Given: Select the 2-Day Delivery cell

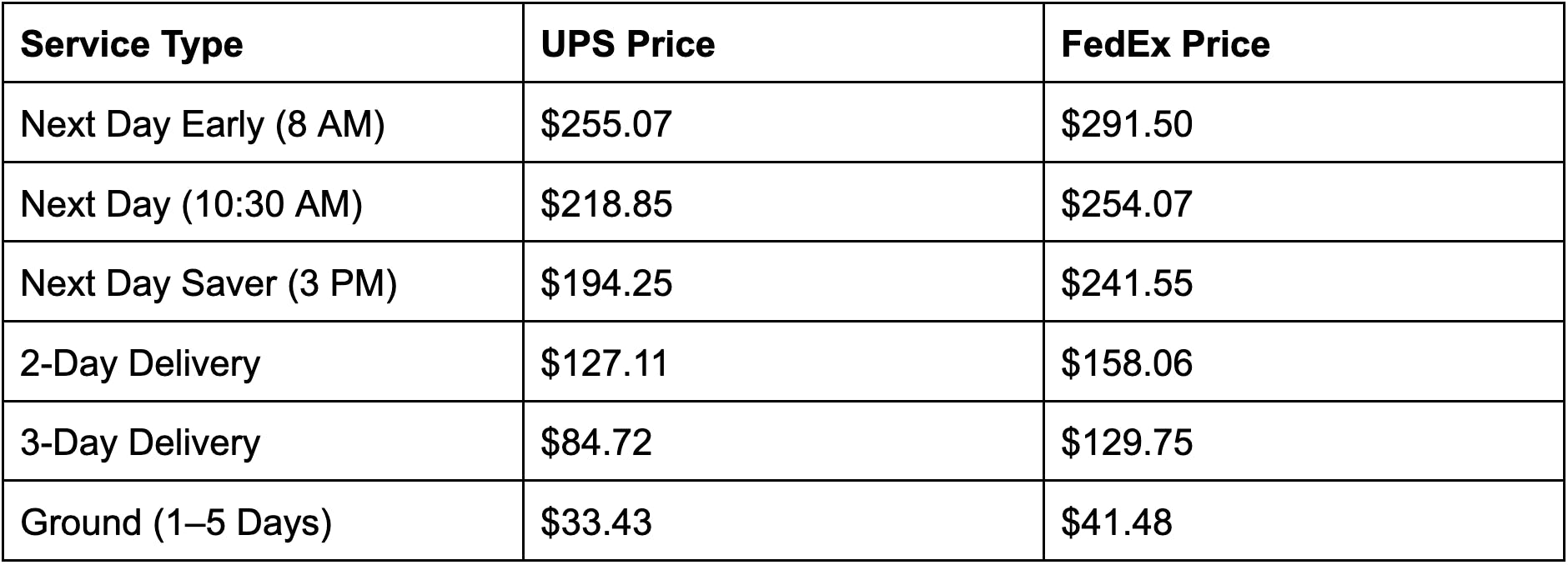Looking at the screenshot, I should coord(263,362).
